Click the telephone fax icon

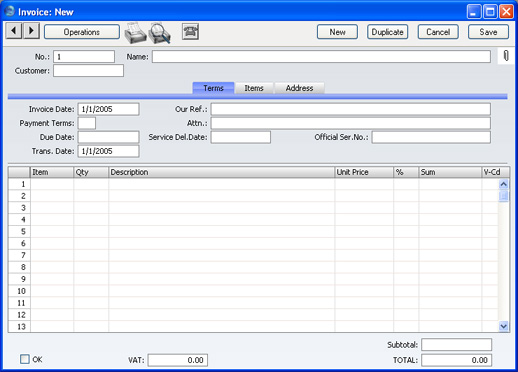coord(190,32)
